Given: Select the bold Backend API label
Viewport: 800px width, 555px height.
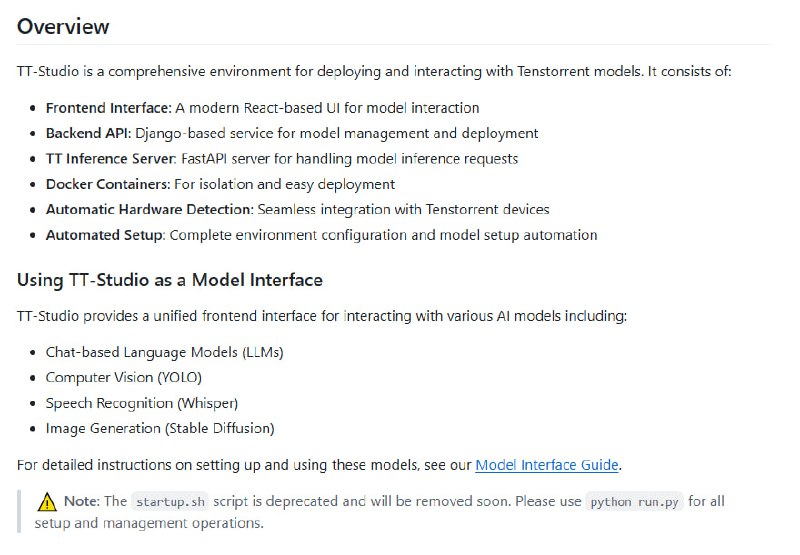Looking at the screenshot, I should coord(88,133).
